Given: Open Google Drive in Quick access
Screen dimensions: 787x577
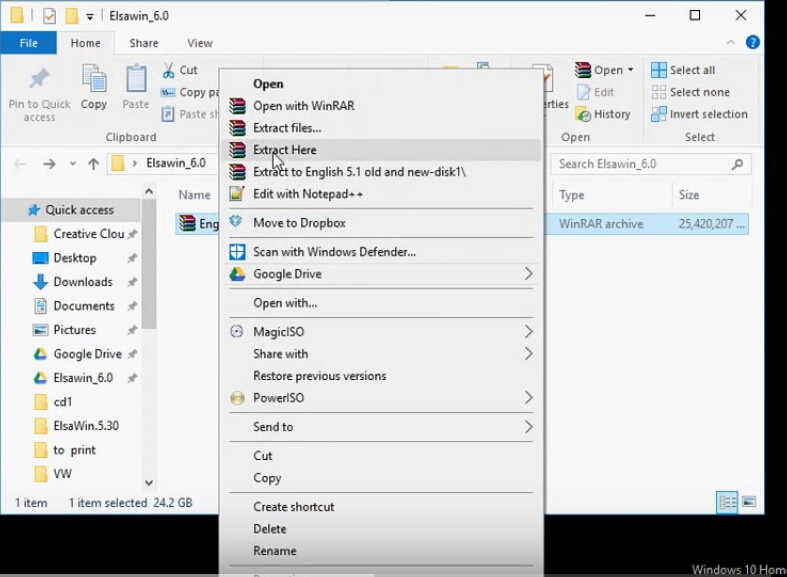Looking at the screenshot, I should click(x=87, y=354).
